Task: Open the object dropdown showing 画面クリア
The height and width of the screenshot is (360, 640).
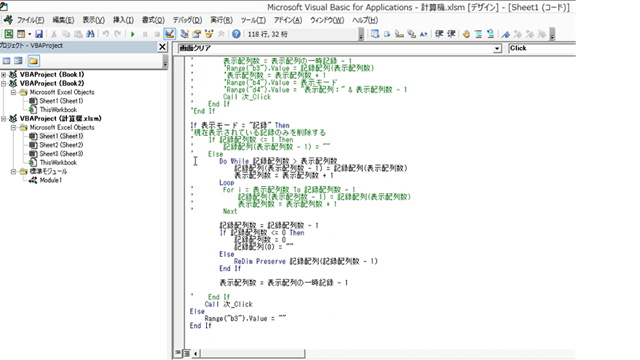Action: (x=497, y=49)
